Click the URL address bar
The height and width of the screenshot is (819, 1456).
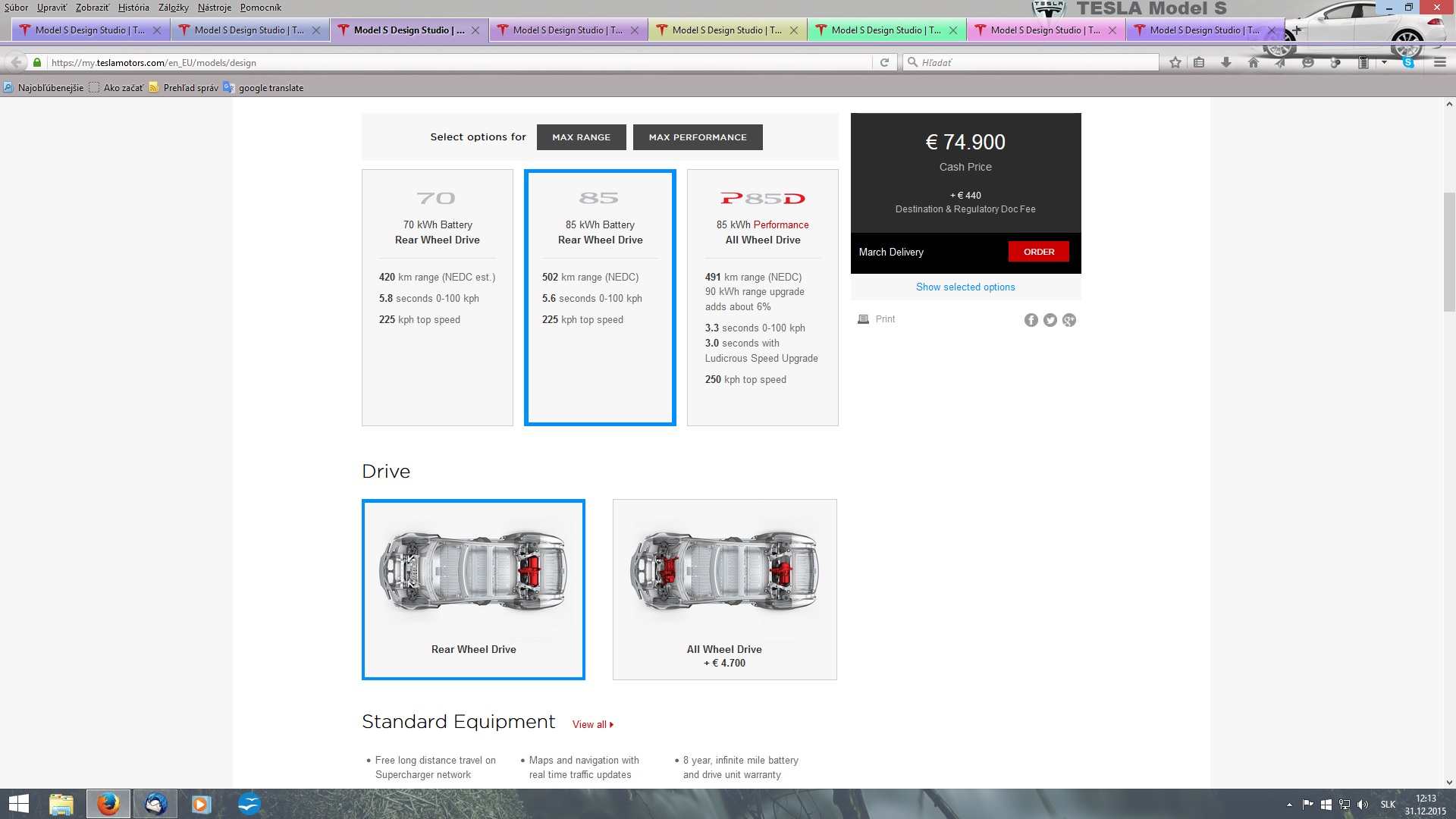459,62
